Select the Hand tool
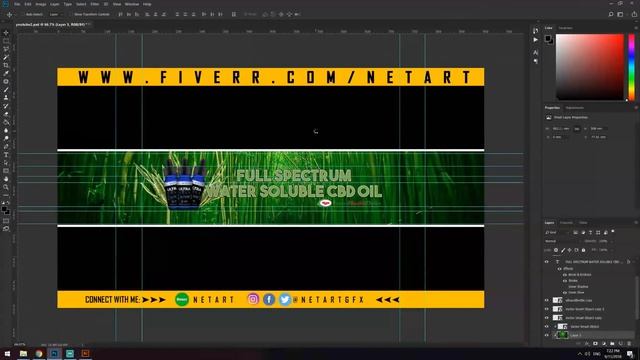640x360 pixels. [6, 179]
